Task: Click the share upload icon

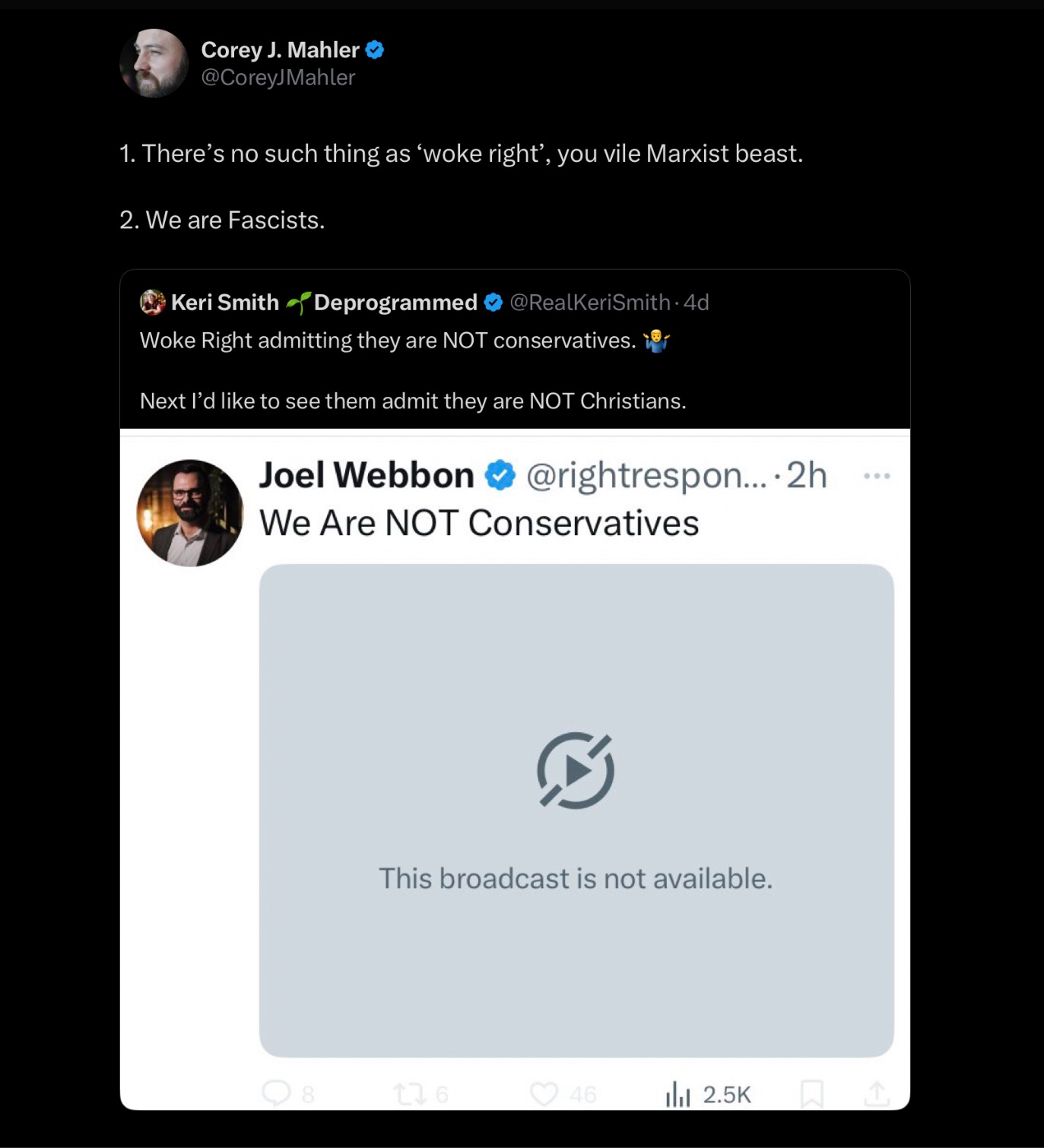Action: click(877, 1093)
